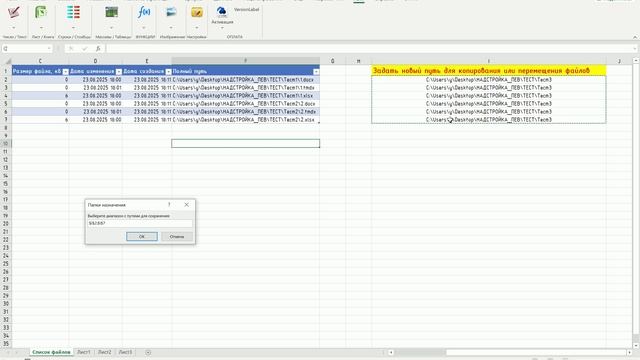Open the Число / Текст ribbon tool icon
640x360 pixels.
point(13,13)
